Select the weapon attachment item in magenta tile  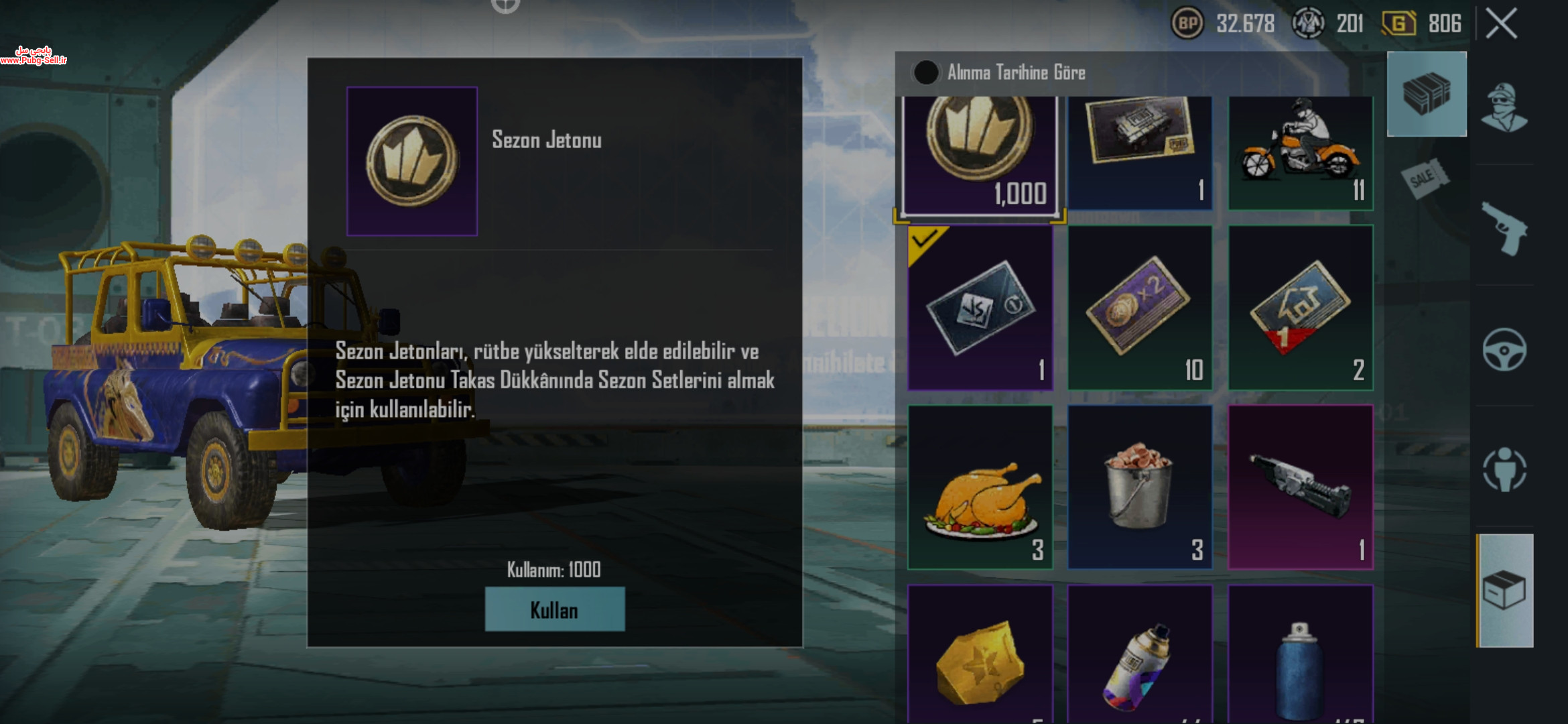tap(1301, 487)
